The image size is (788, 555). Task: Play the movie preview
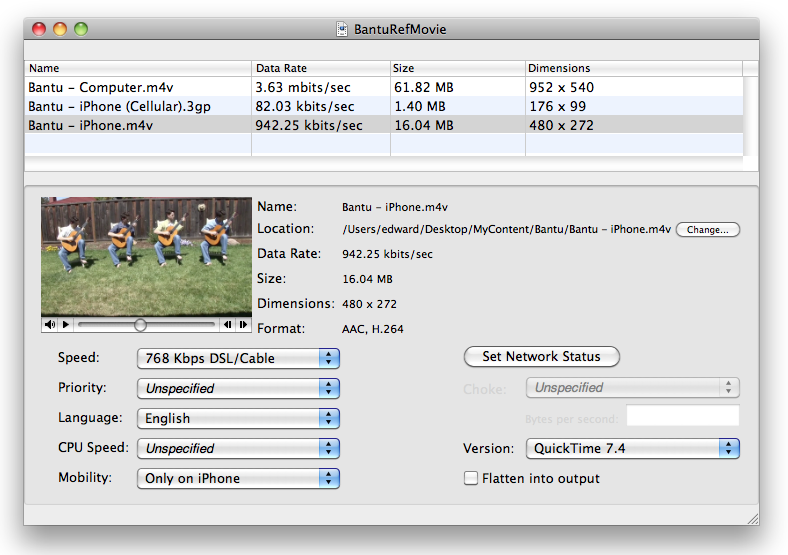click(66, 325)
